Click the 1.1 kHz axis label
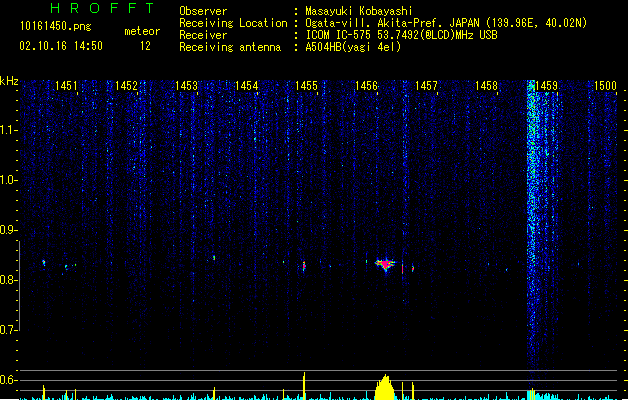This screenshot has width=629, height=400. 8,130
